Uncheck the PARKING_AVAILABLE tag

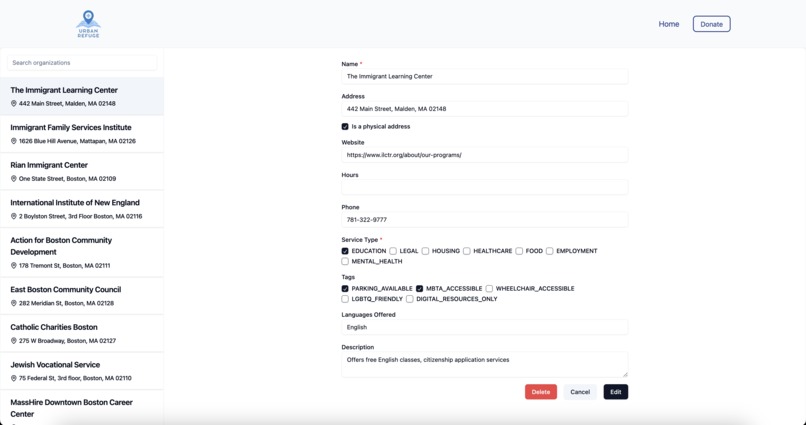(345, 289)
